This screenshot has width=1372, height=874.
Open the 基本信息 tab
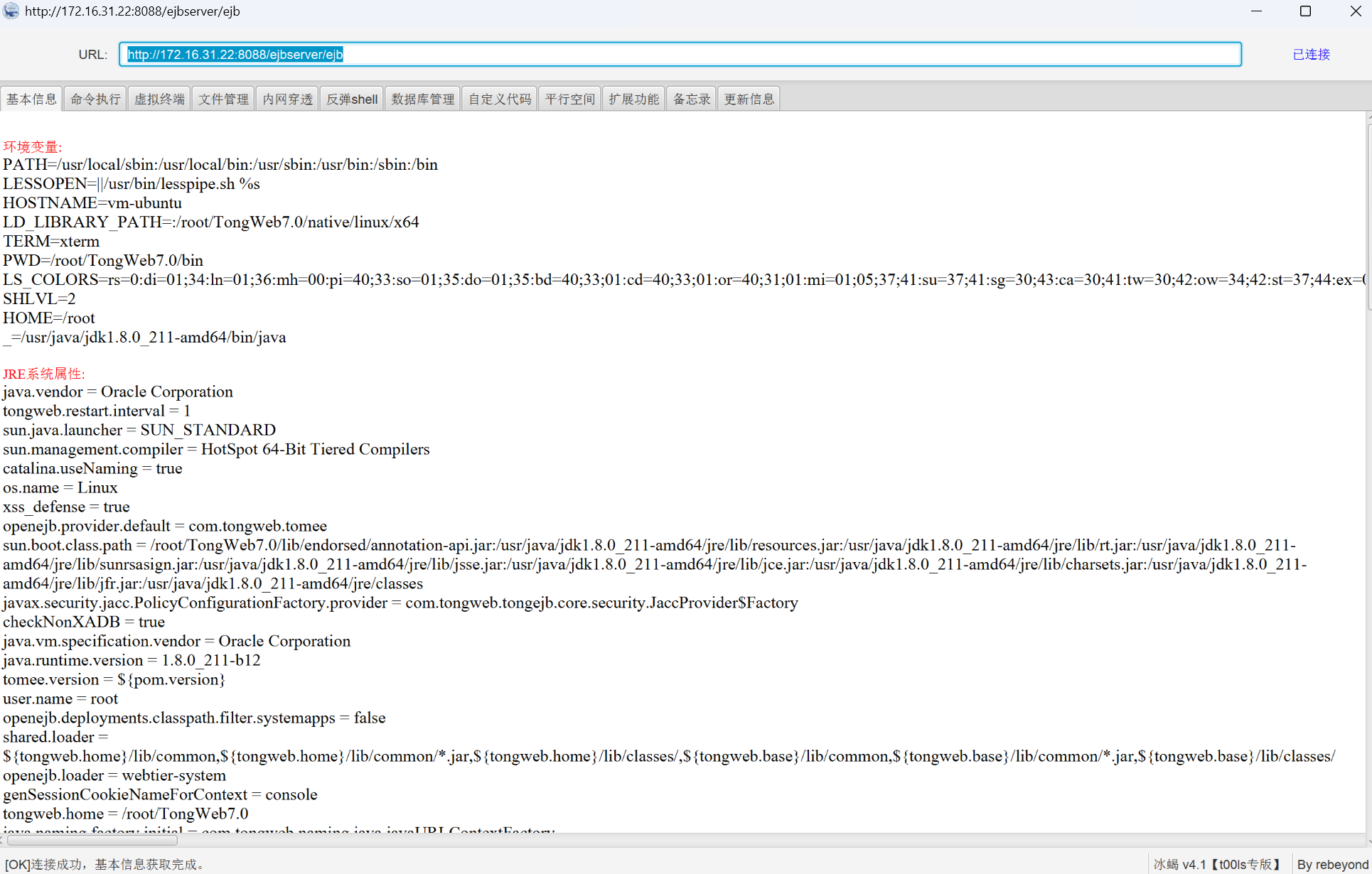32,99
